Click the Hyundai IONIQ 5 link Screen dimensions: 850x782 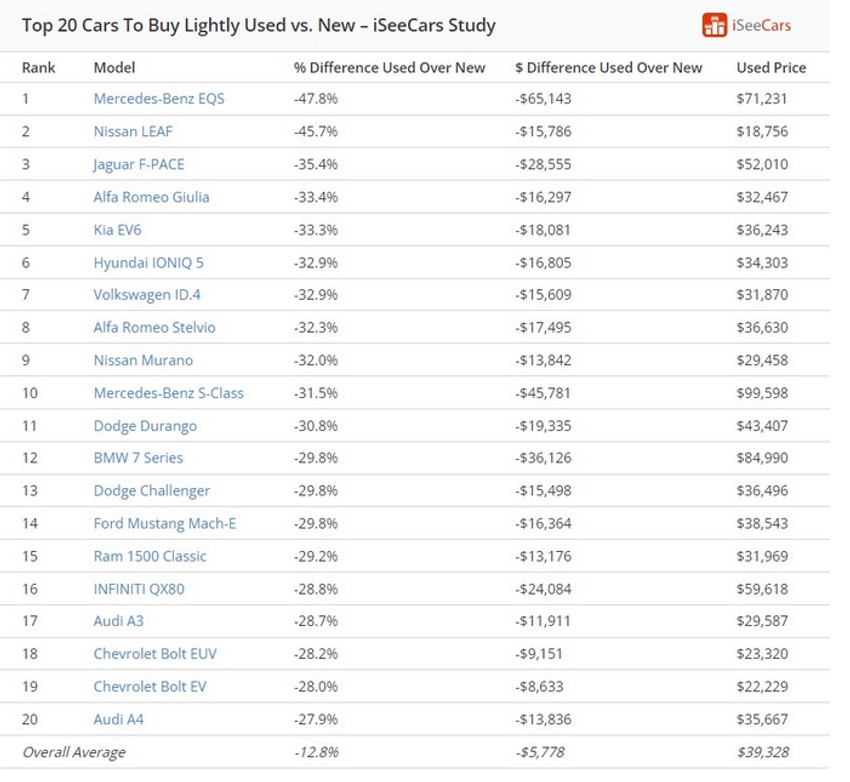[x=148, y=263]
